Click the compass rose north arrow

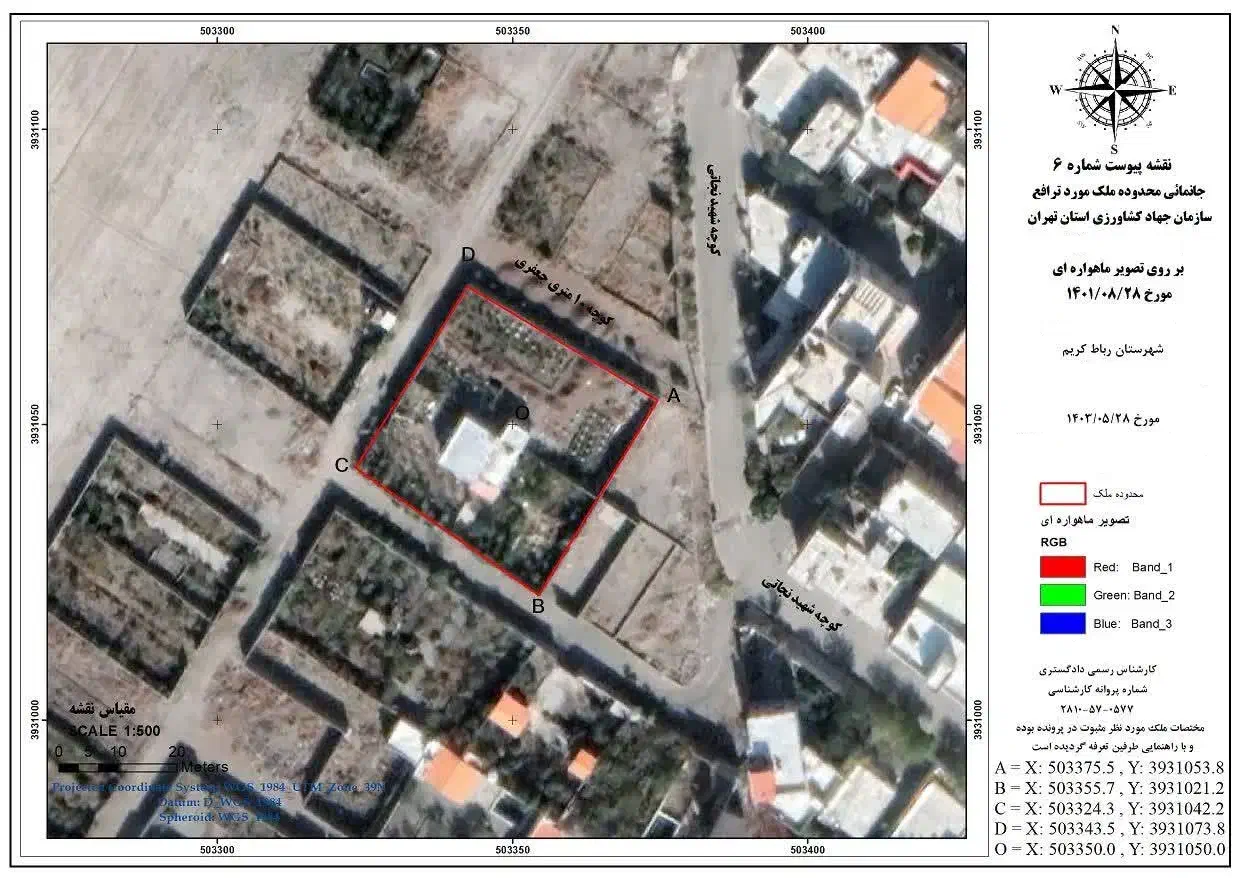[1113, 88]
